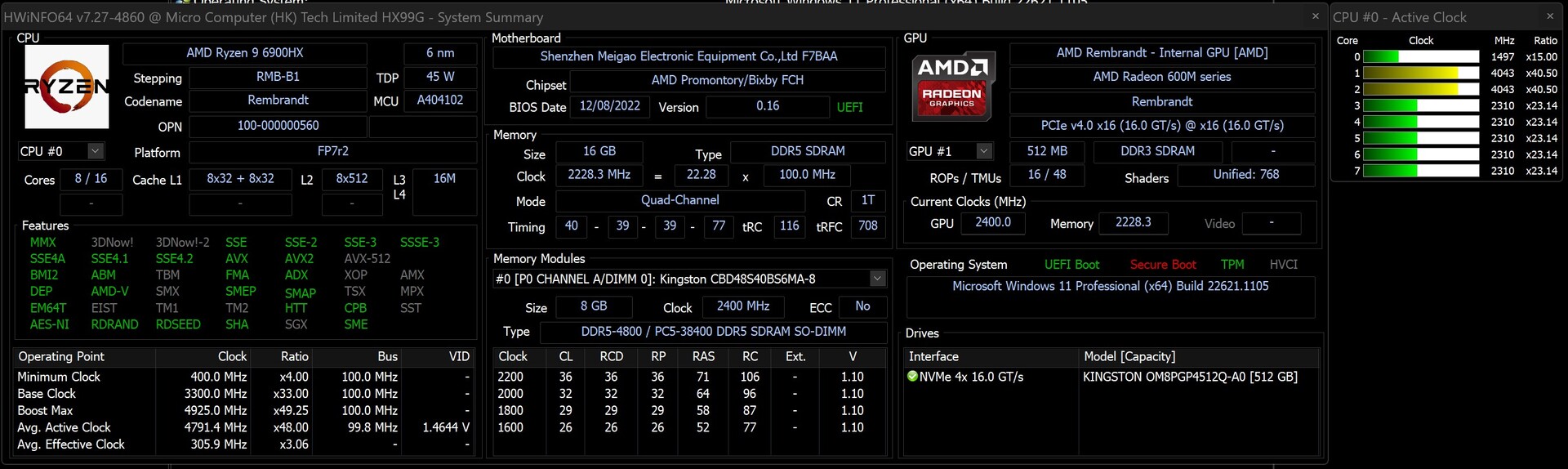
Task: Click the BIOS Date 12/08/2022 field
Action: tap(610, 106)
